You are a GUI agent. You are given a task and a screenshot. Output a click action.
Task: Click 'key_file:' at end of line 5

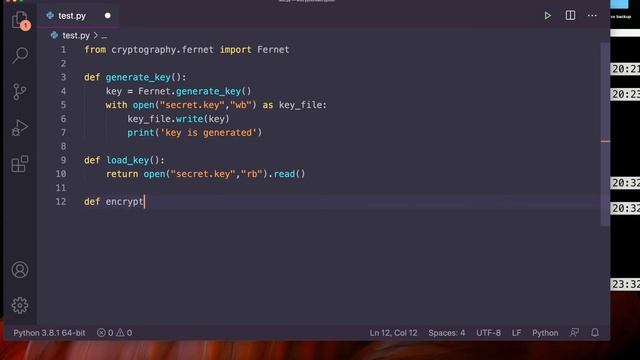(x=303, y=105)
